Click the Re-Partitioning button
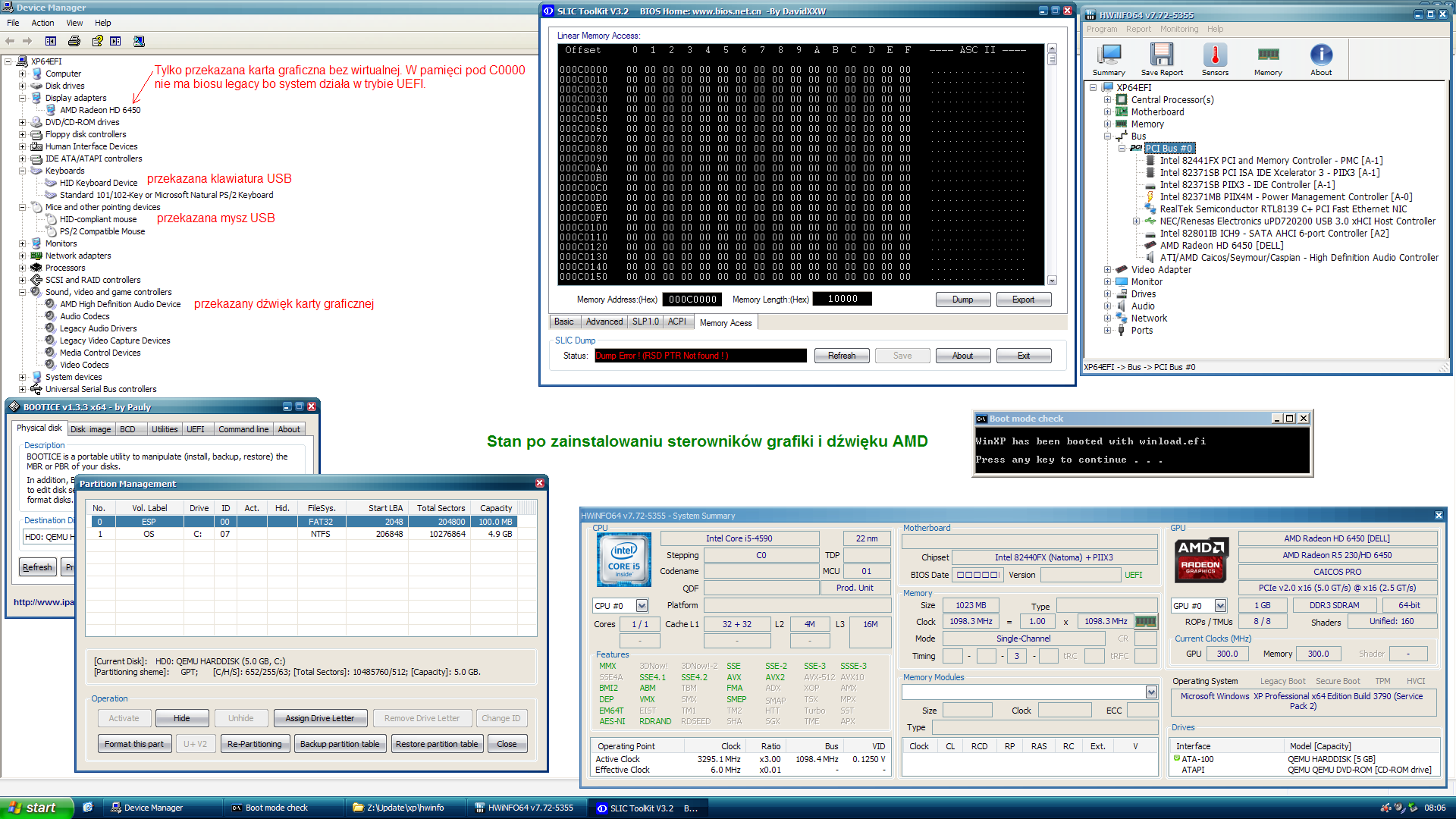Image resolution: width=1456 pixels, height=819 pixels. 255,744
